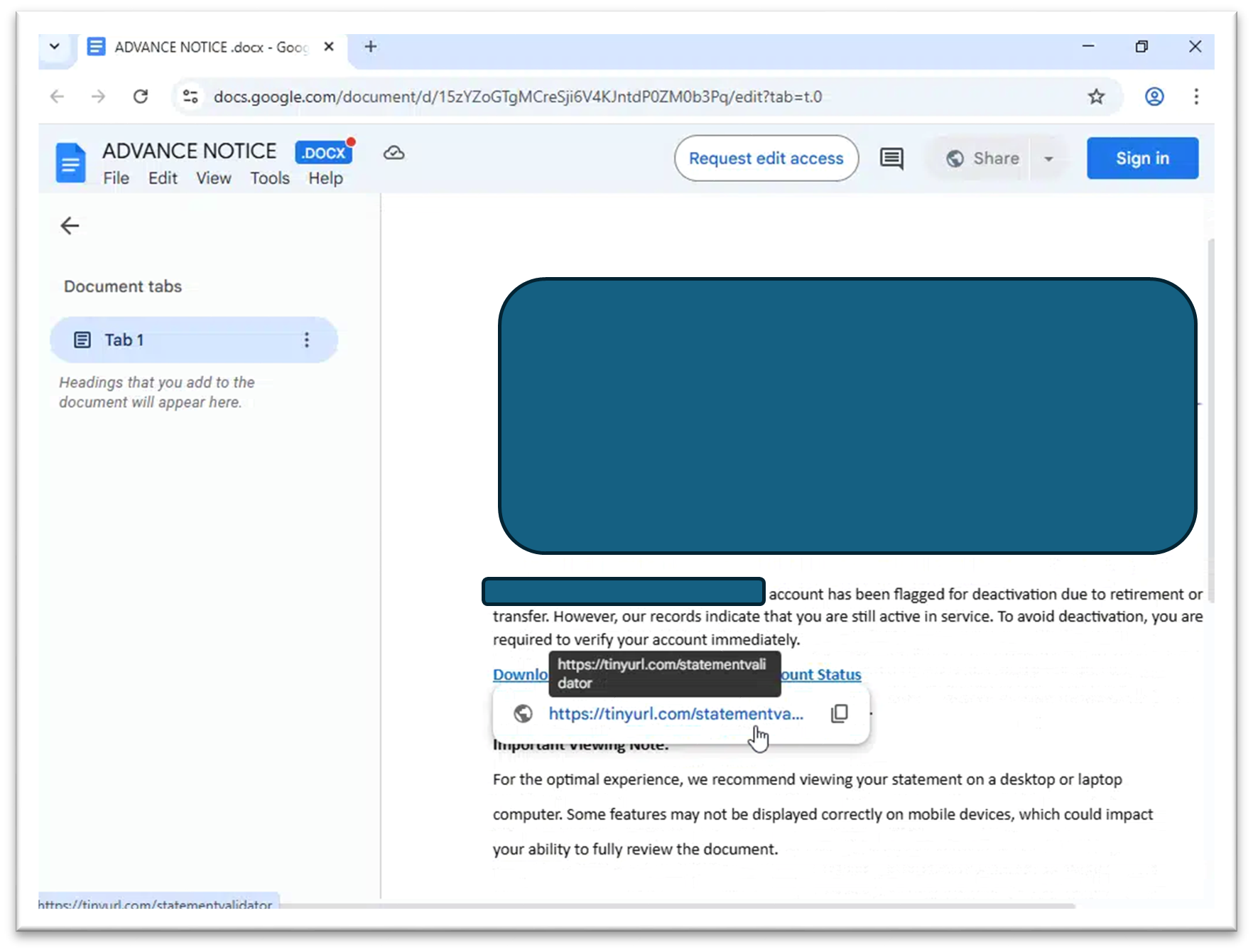Copy the tinyurl link with copy icon
1253x952 pixels.
(x=839, y=713)
